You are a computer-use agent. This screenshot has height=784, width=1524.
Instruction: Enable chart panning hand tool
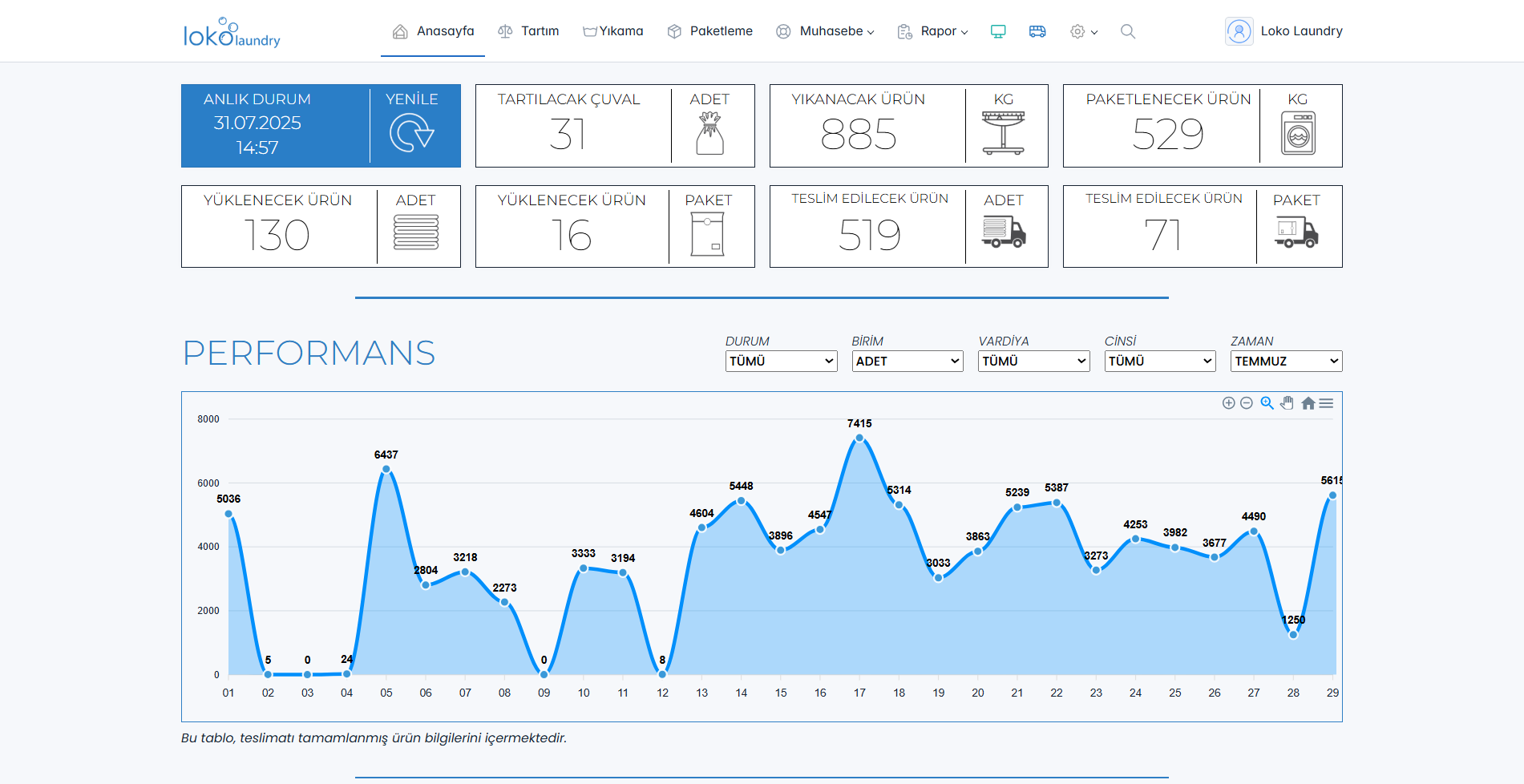pyautogui.click(x=1287, y=403)
